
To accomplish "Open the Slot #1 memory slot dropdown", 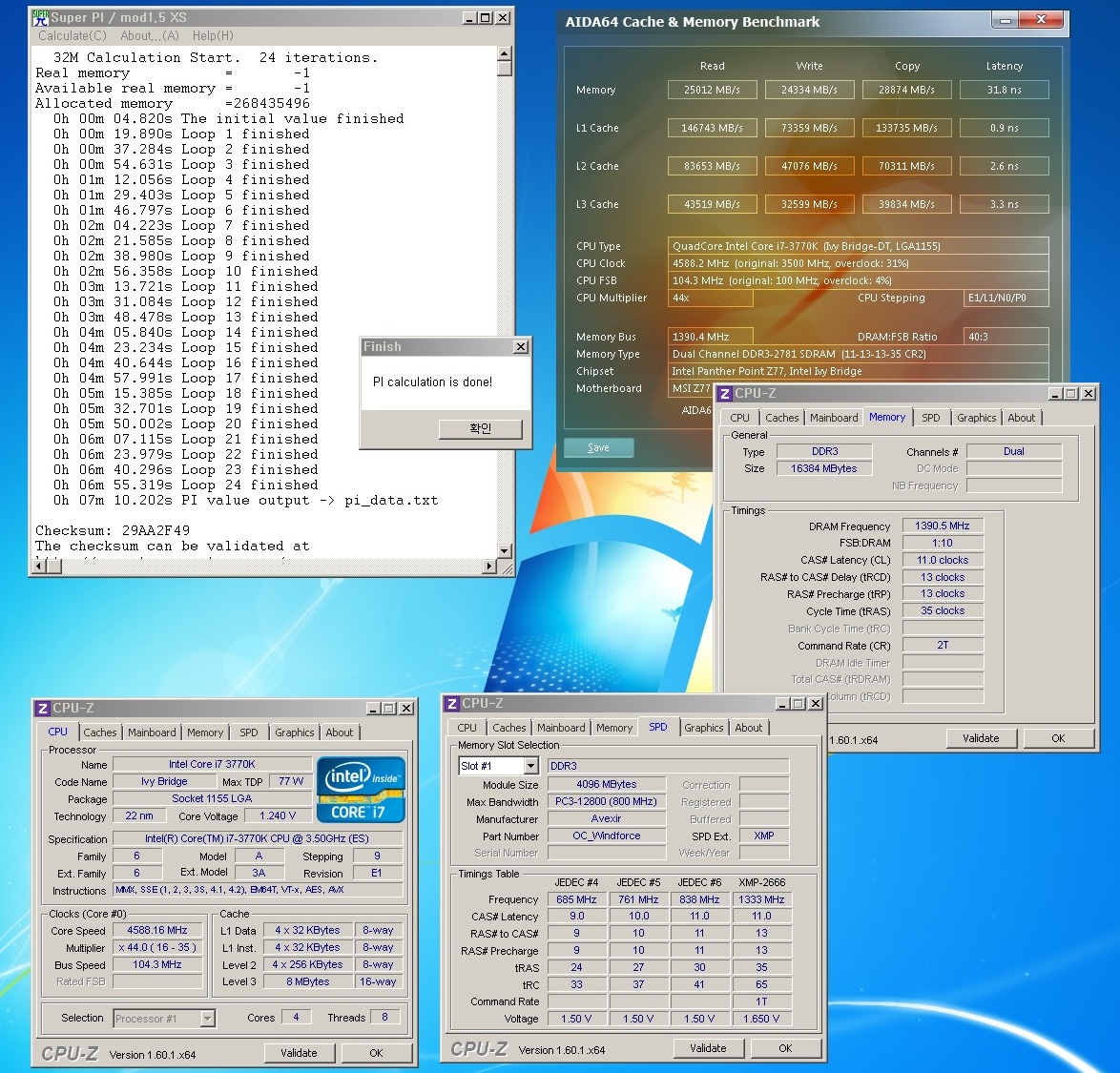I will tap(530, 766).
